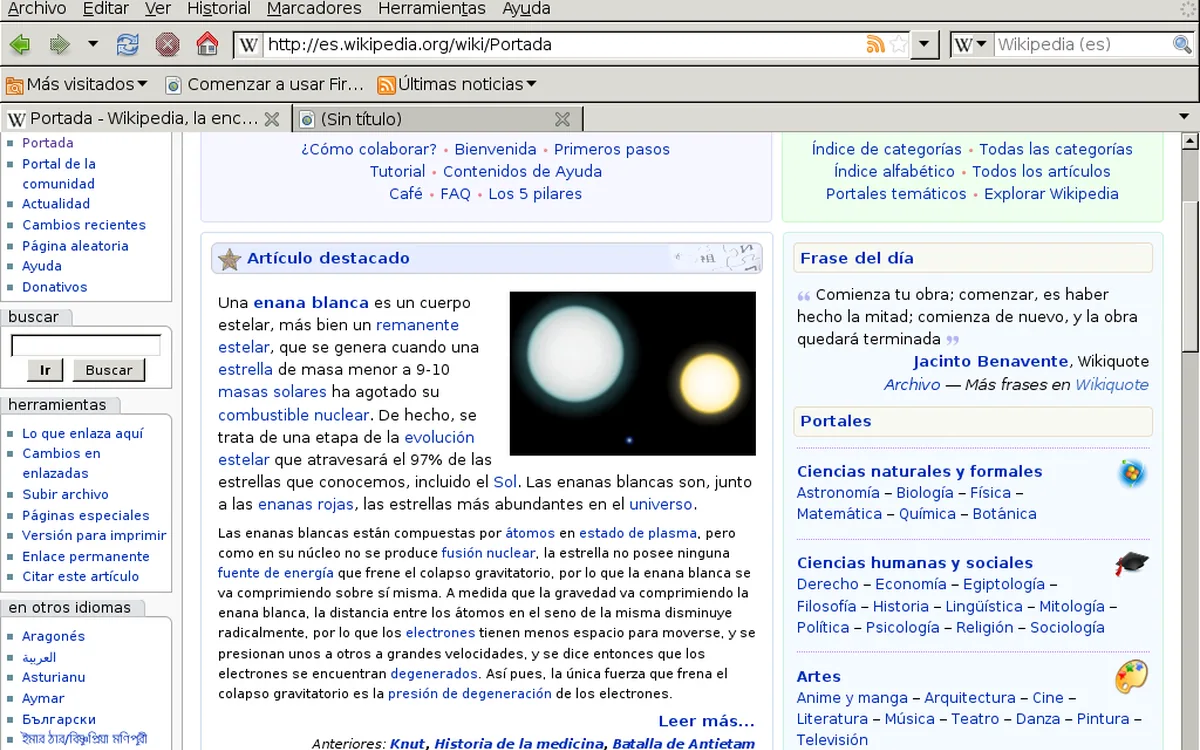Click the scrollbar up arrow
This screenshot has width=1200, height=750.
point(1190,142)
